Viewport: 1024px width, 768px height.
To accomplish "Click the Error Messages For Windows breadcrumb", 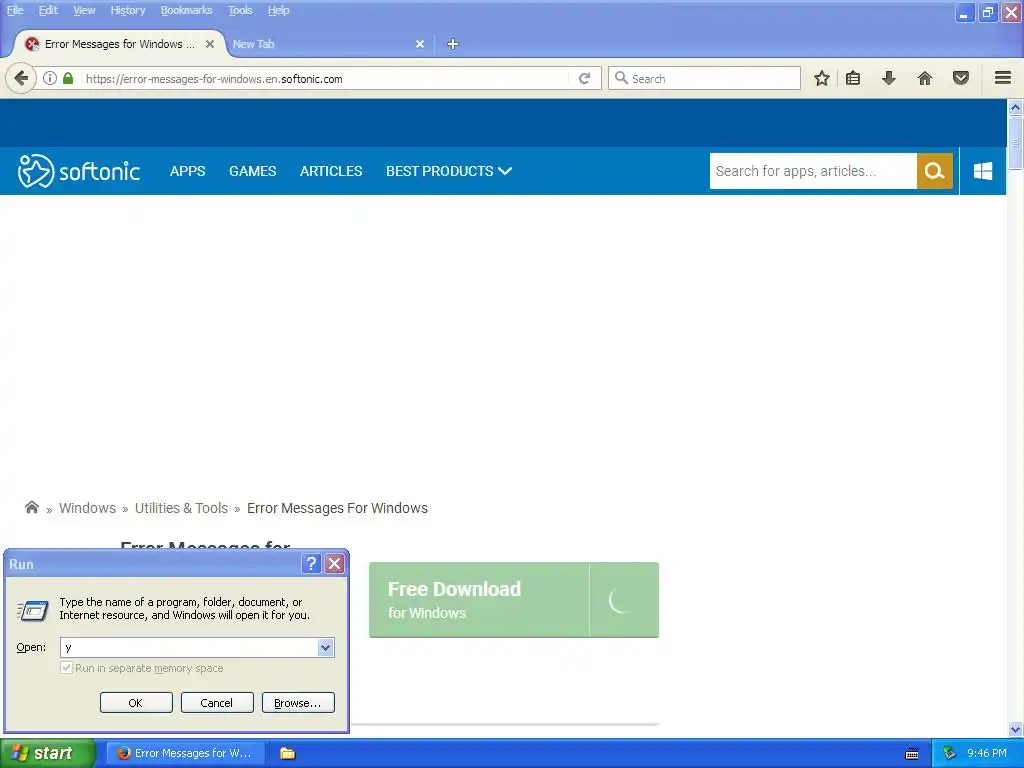I will click(337, 508).
